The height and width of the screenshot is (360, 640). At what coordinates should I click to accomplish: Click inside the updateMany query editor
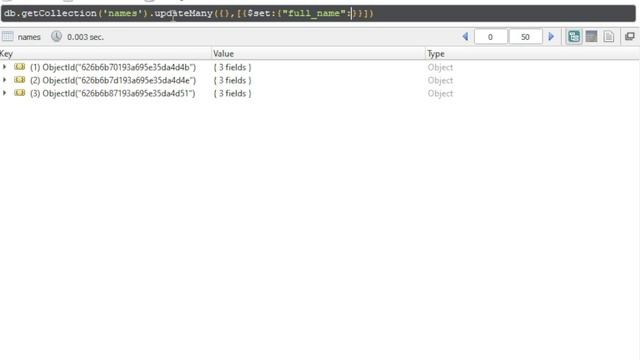tap(318, 13)
